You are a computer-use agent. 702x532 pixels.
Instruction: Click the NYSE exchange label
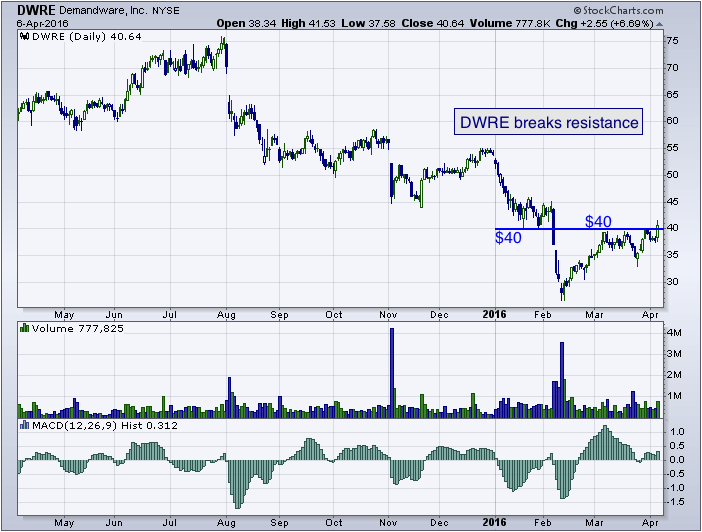[166, 11]
